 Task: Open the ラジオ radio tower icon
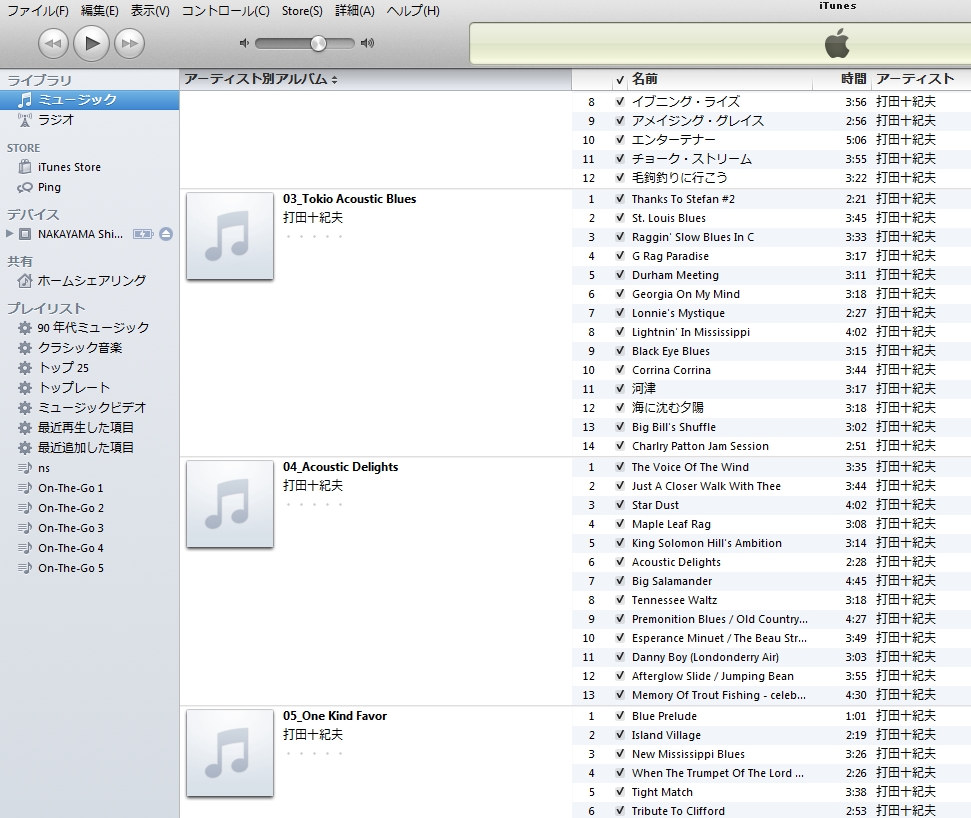pos(25,120)
